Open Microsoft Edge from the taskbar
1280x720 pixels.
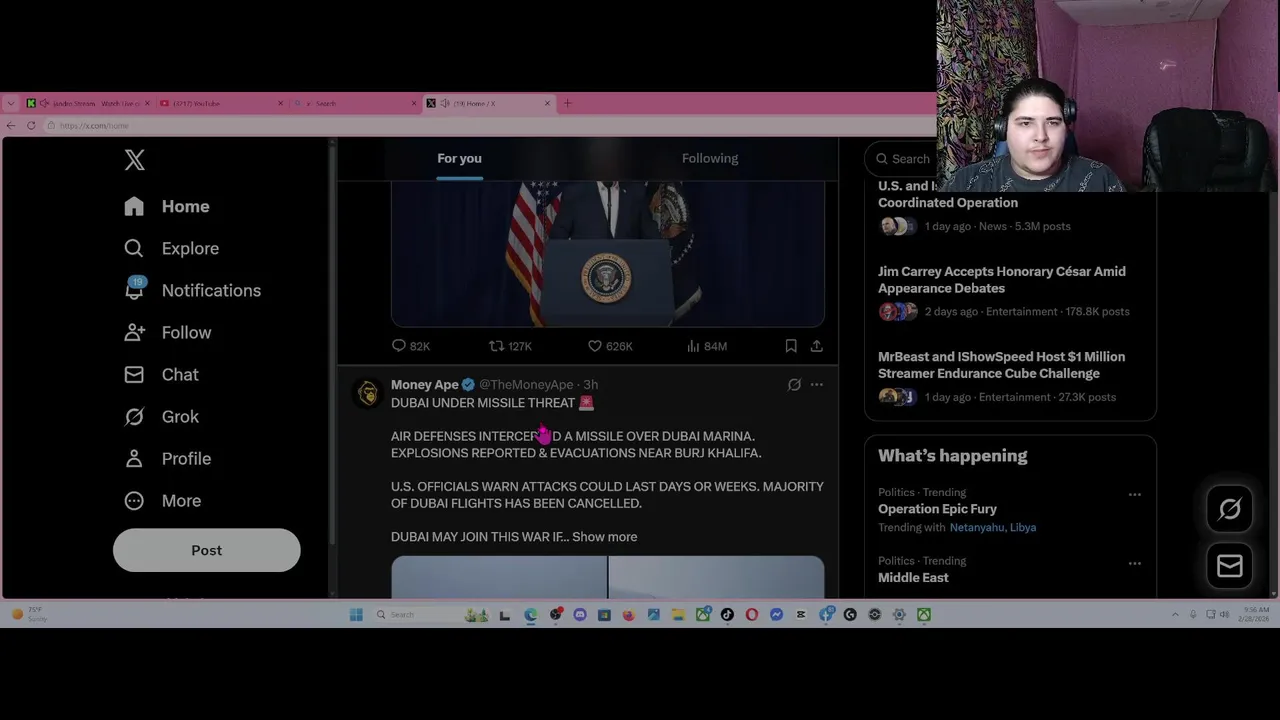coord(530,615)
